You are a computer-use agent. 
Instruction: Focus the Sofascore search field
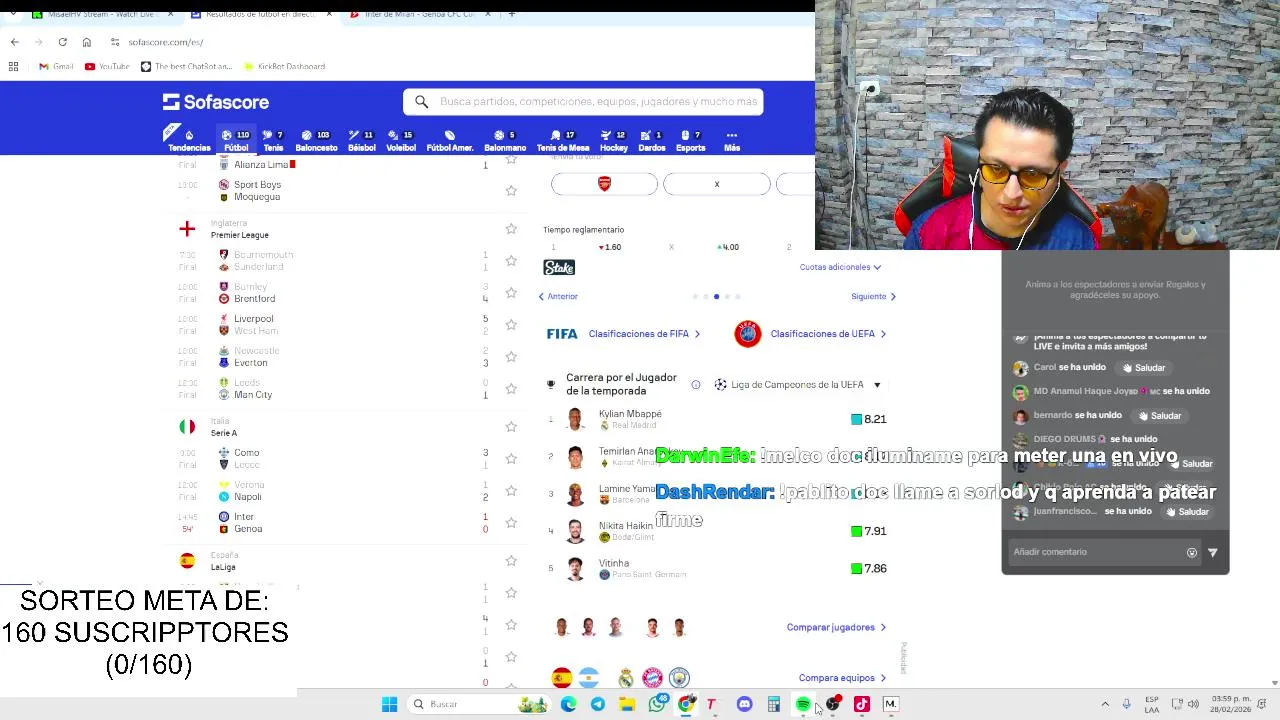(x=584, y=101)
